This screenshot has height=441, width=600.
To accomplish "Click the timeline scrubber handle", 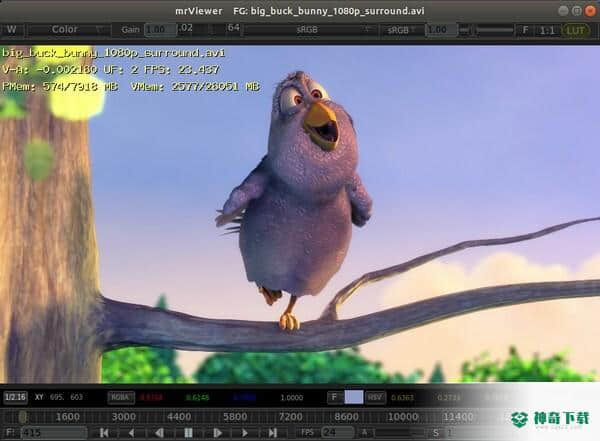I will 23,417.
